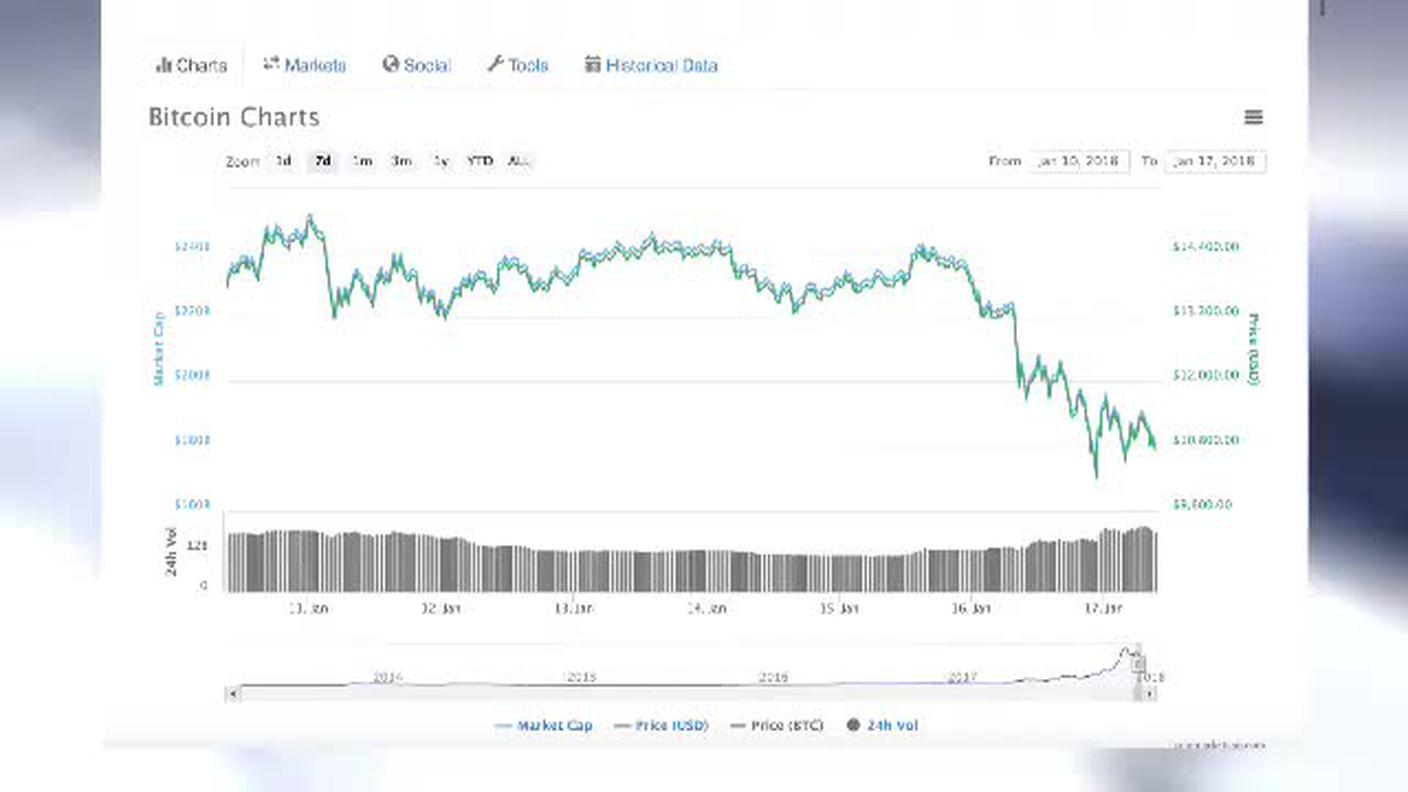
Task: Select the 1m zoom range
Action: point(362,161)
